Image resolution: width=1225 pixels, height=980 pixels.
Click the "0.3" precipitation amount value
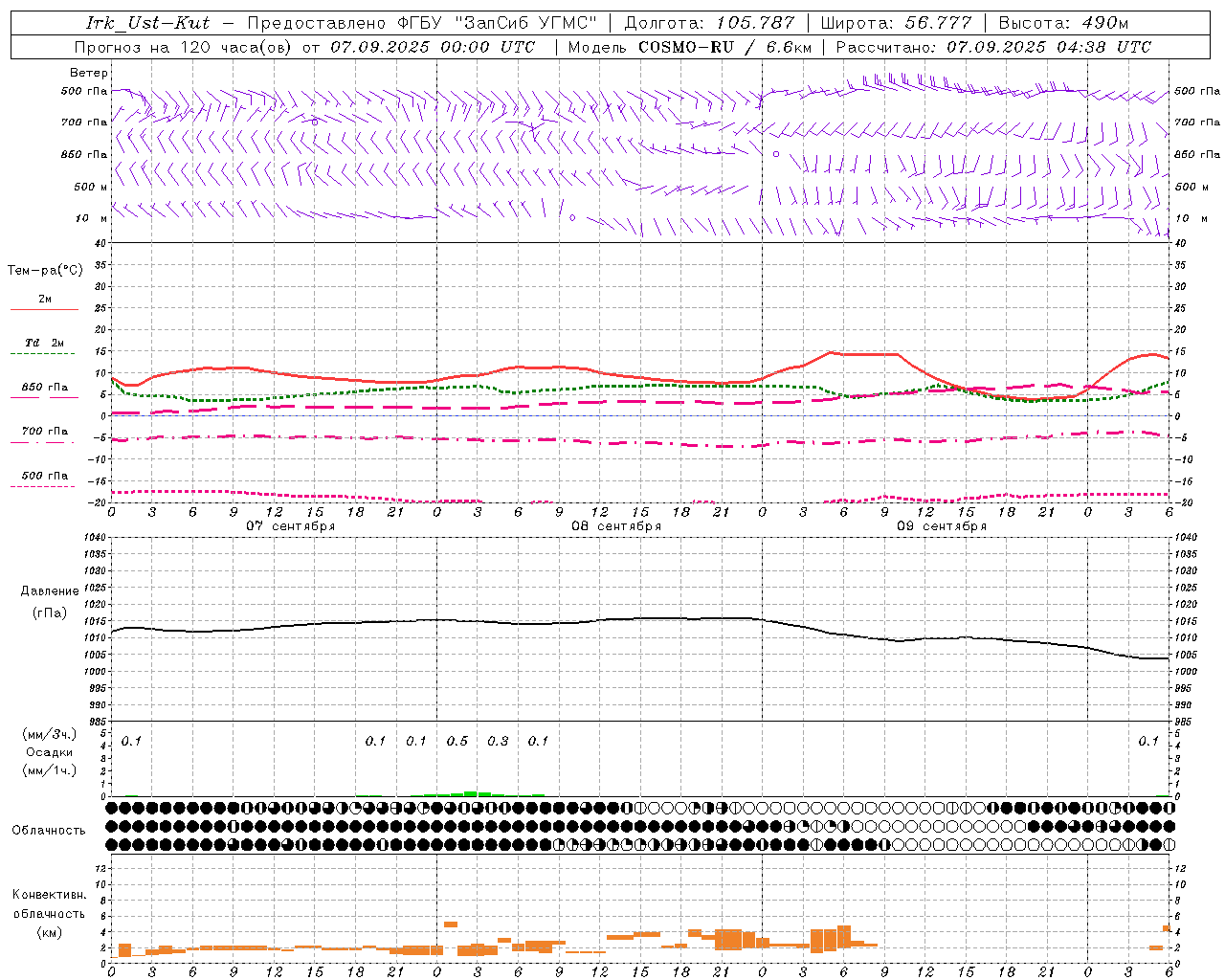point(498,742)
